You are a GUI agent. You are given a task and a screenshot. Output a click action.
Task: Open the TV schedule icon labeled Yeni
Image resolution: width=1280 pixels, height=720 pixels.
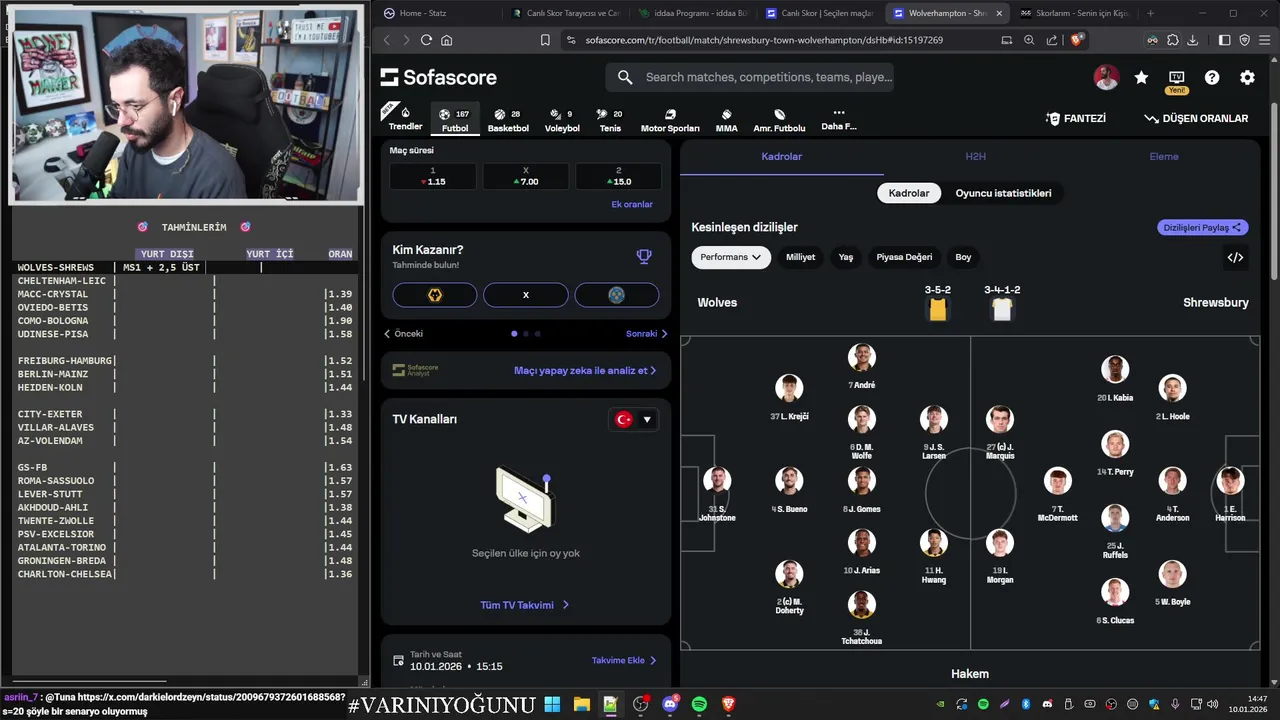[x=1177, y=81]
